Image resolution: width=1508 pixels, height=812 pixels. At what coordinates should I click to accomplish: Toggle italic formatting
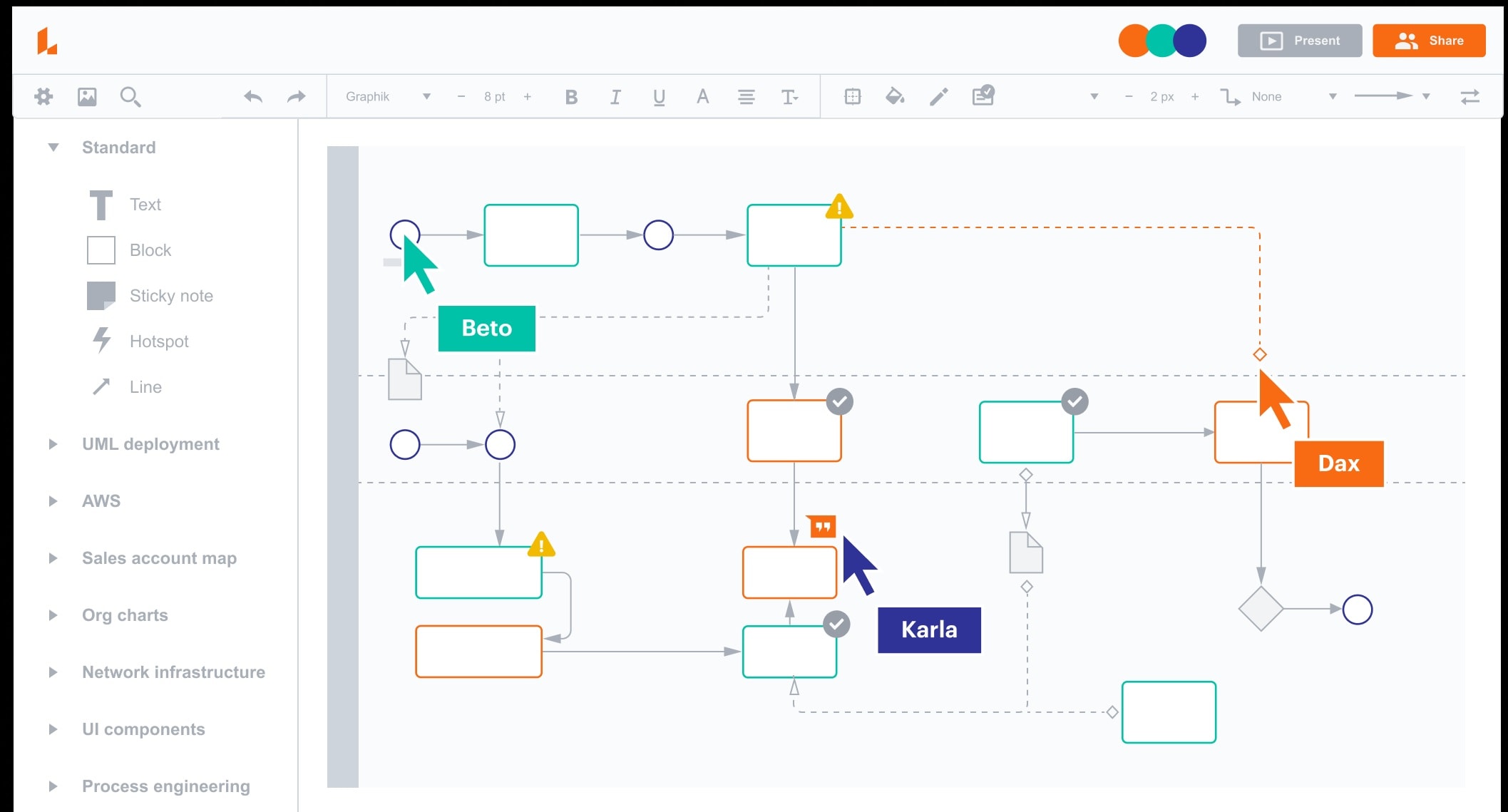click(x=615, y=97)
